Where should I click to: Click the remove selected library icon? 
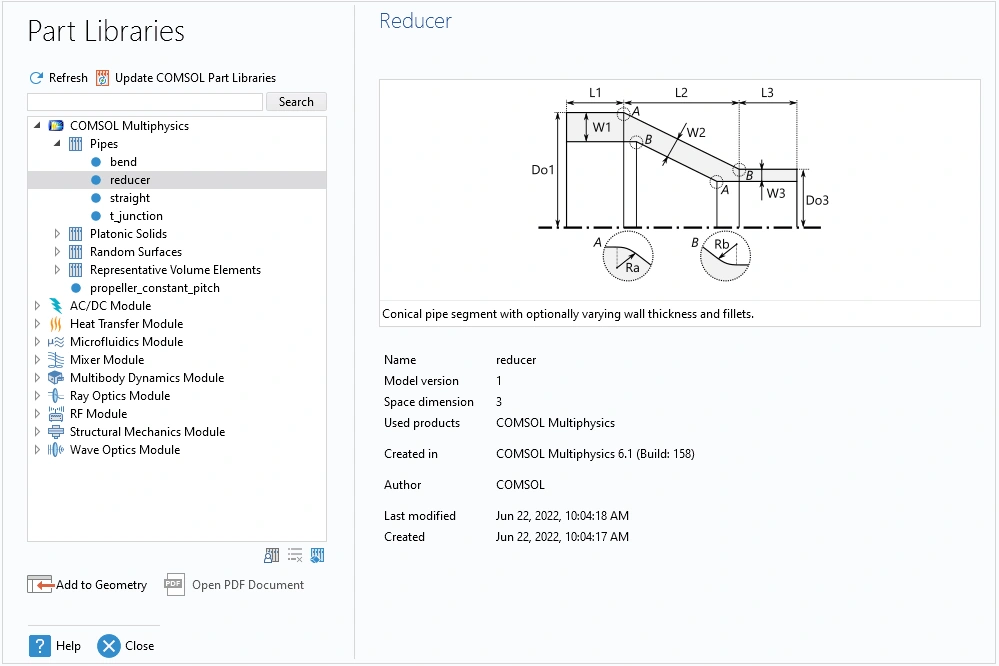point(295,555)
